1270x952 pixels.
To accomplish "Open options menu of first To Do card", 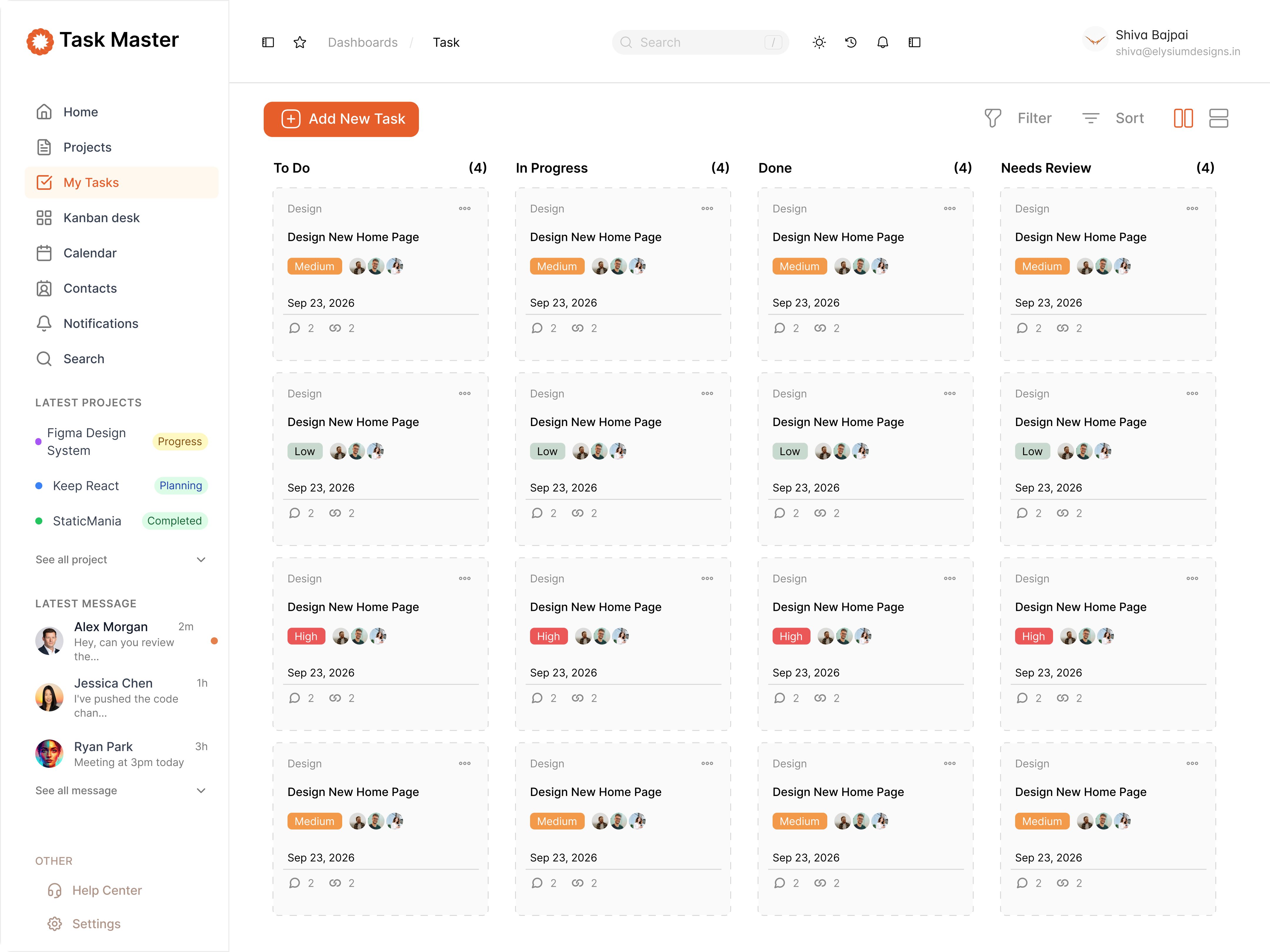I will 464,209.
